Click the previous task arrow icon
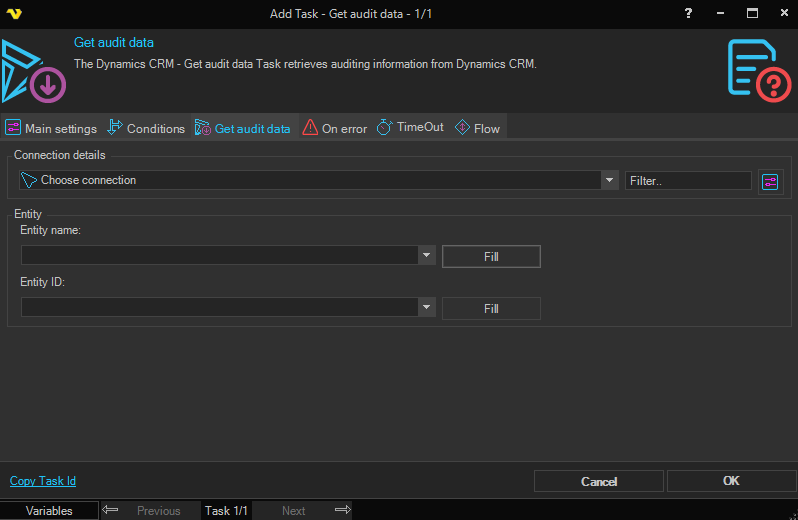Image resolution: width=798 pixels, height=520 pixels. tap(110, 510)
